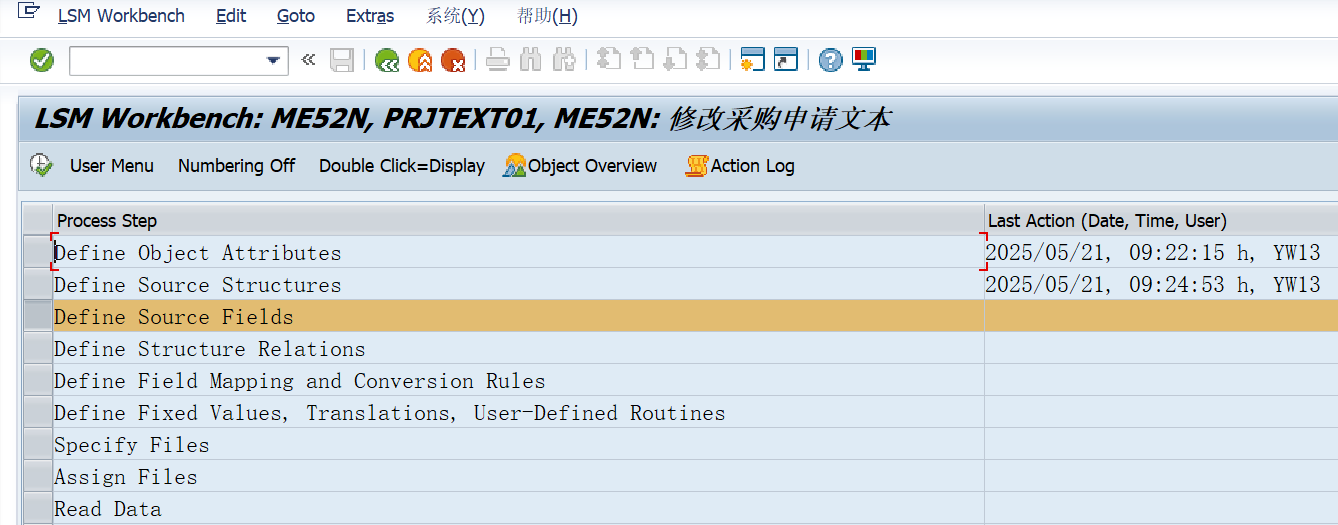Click the Object Overview button

pyautogui.click(x=581, y=166)
